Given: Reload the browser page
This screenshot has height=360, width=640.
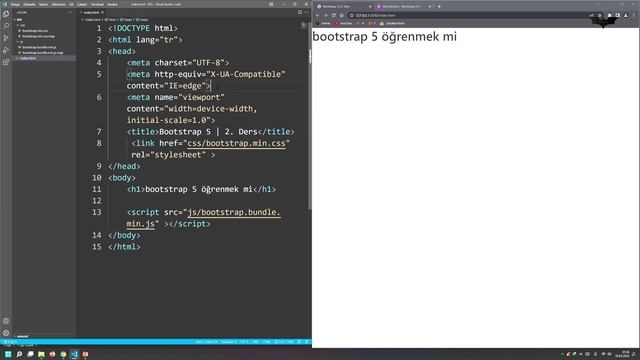Looking at the screenshot, I should coord(333,15).
